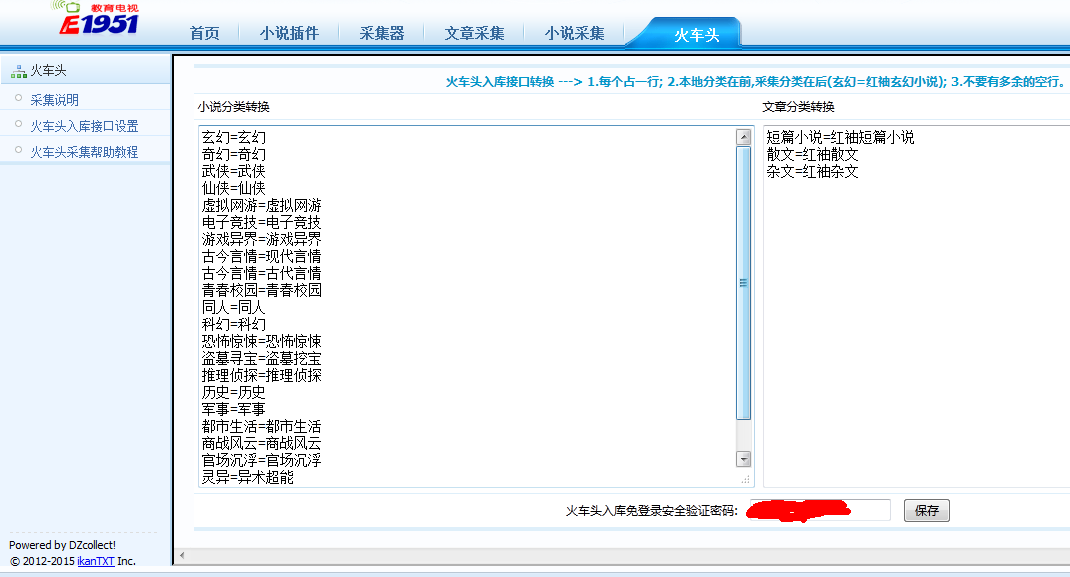Viewport: 1070px width, 577px height.
Task: Open the 首页 tab
Action: coord(204,33)
